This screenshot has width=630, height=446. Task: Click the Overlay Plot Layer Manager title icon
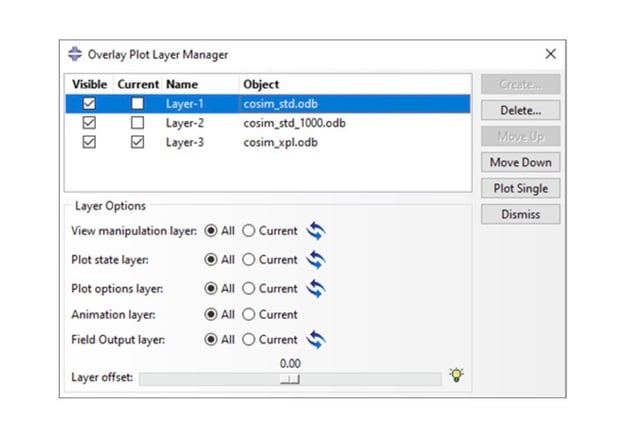pos(76,54)
